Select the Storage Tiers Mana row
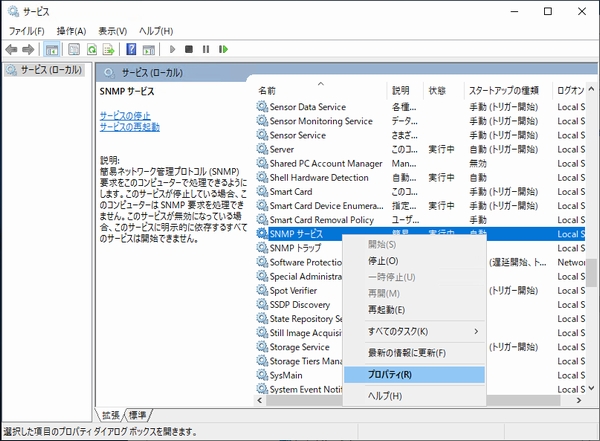This screenshot has height=441, width=600. pyautogui.click(x=305, y=361)
